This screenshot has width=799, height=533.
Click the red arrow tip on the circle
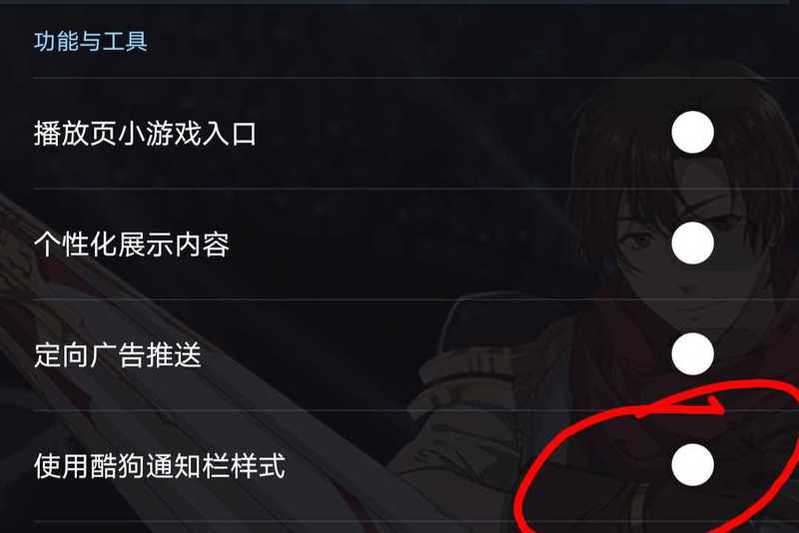click(716, 406)
